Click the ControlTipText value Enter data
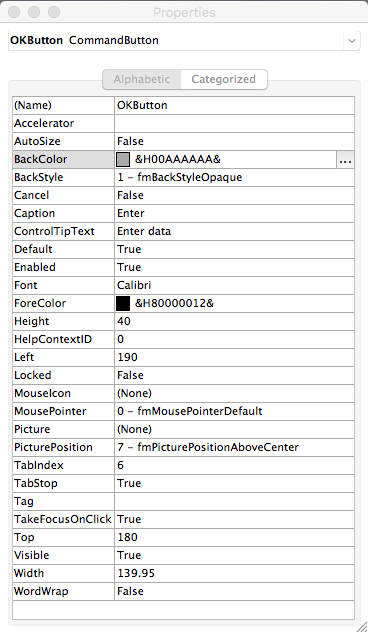Image resolution: width=368 pixels, height=633 pixels. [234, 231]
